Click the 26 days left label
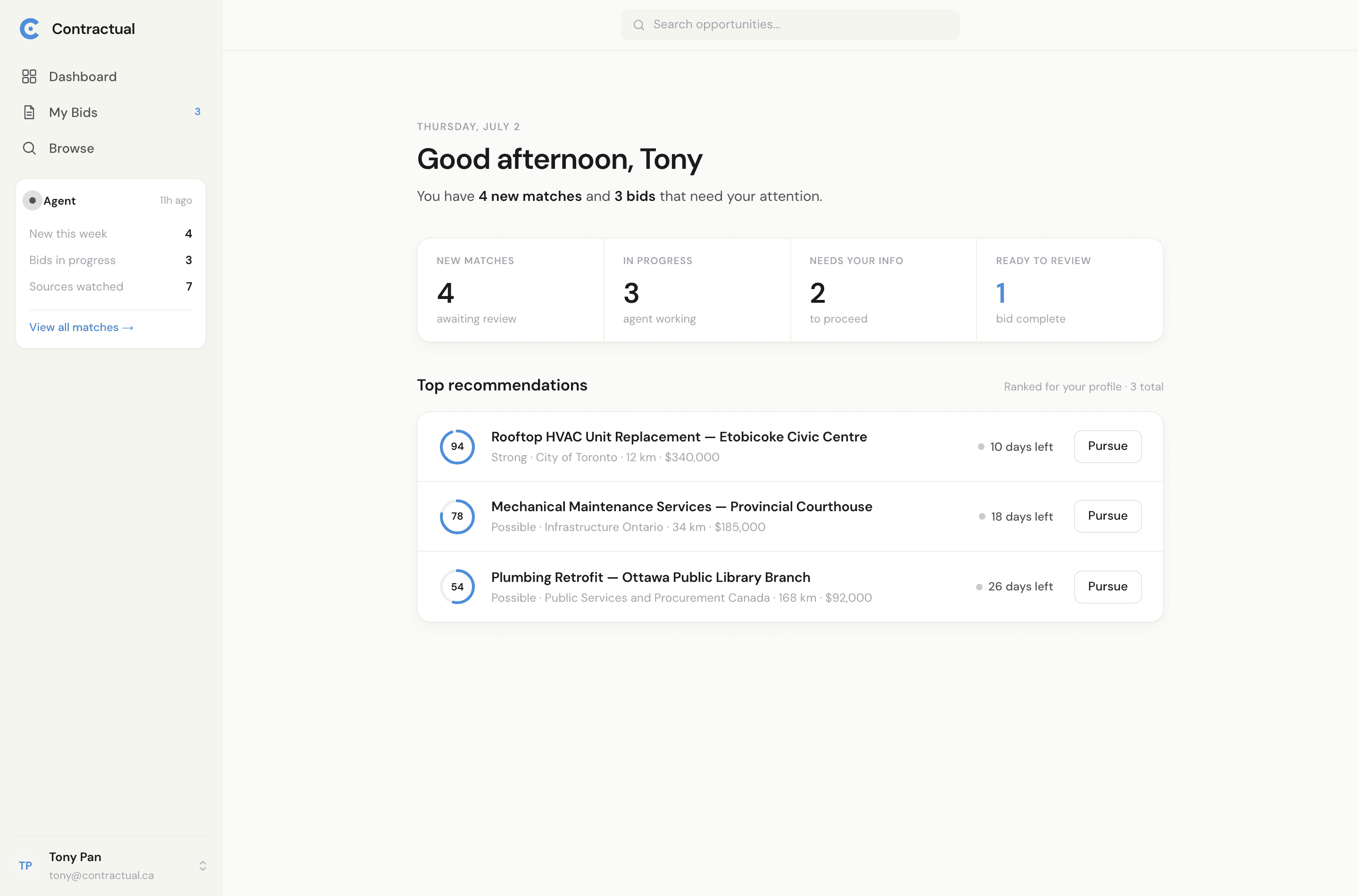This screenshot has height=896, width=1358. pos(1020,587)
